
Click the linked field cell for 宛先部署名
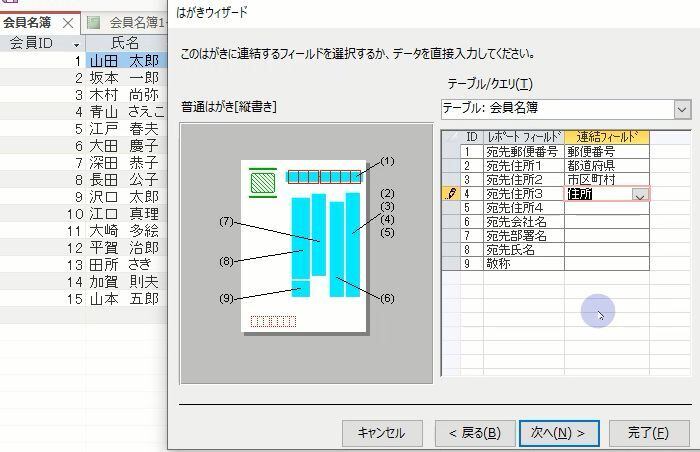tap(607, 236)
